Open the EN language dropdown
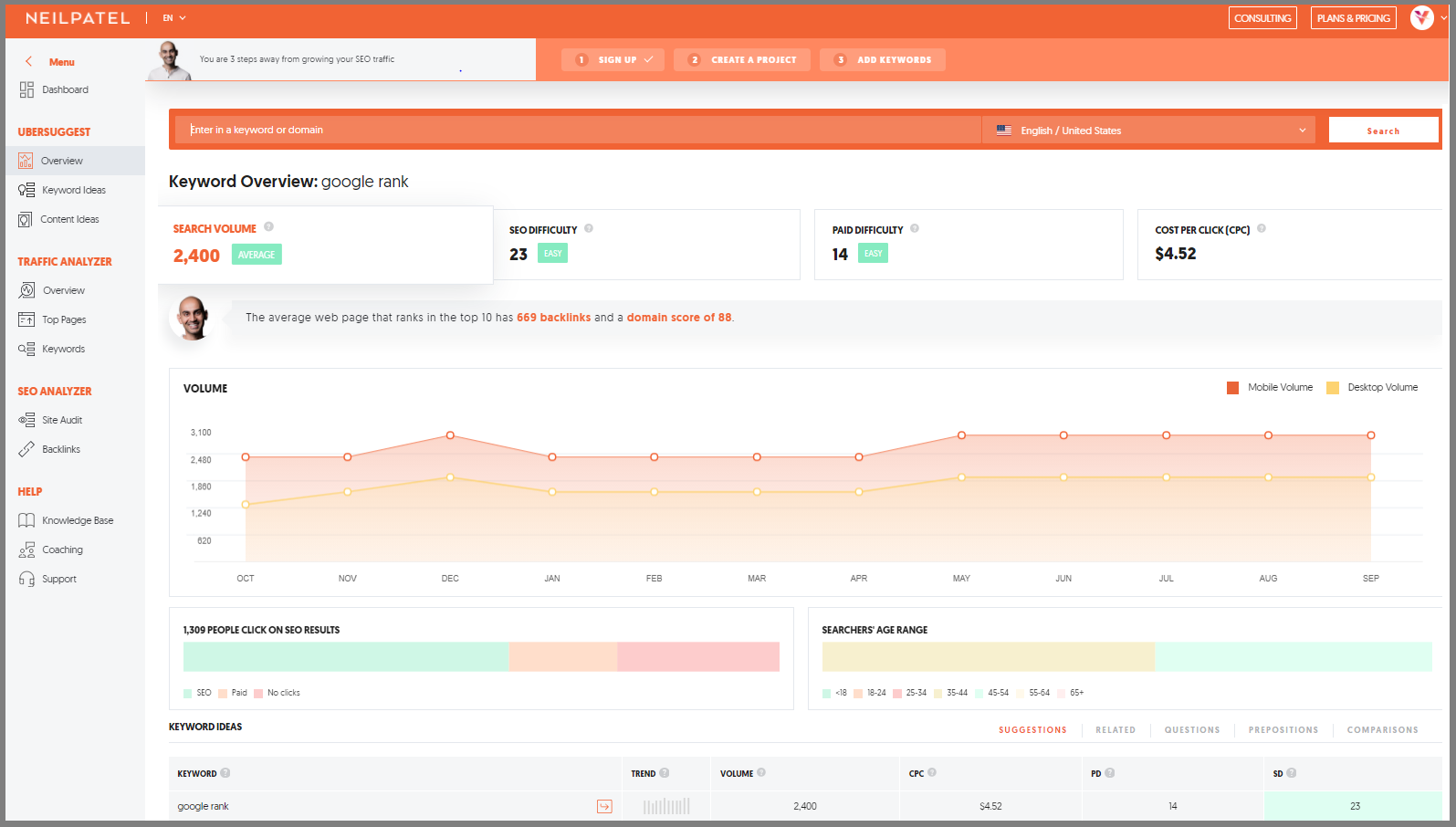The height and width of the screenshot is (827, 1456). point(174,18)
